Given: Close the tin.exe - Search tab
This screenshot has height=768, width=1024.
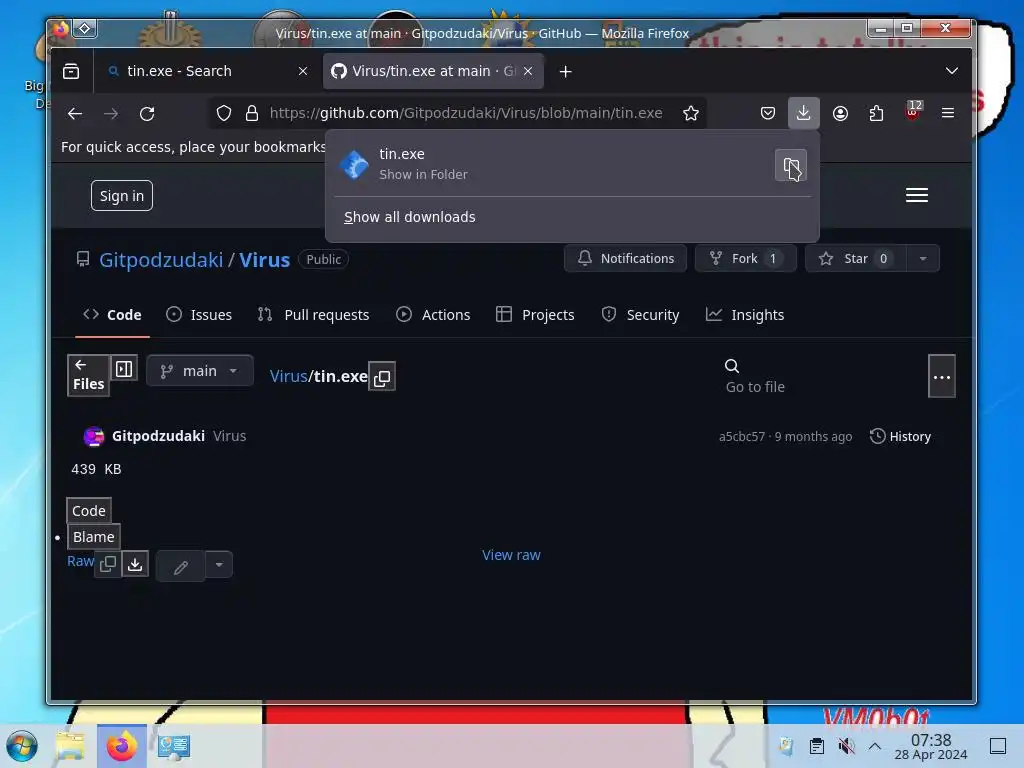Looking at the screenshot, I should [302, 71].
